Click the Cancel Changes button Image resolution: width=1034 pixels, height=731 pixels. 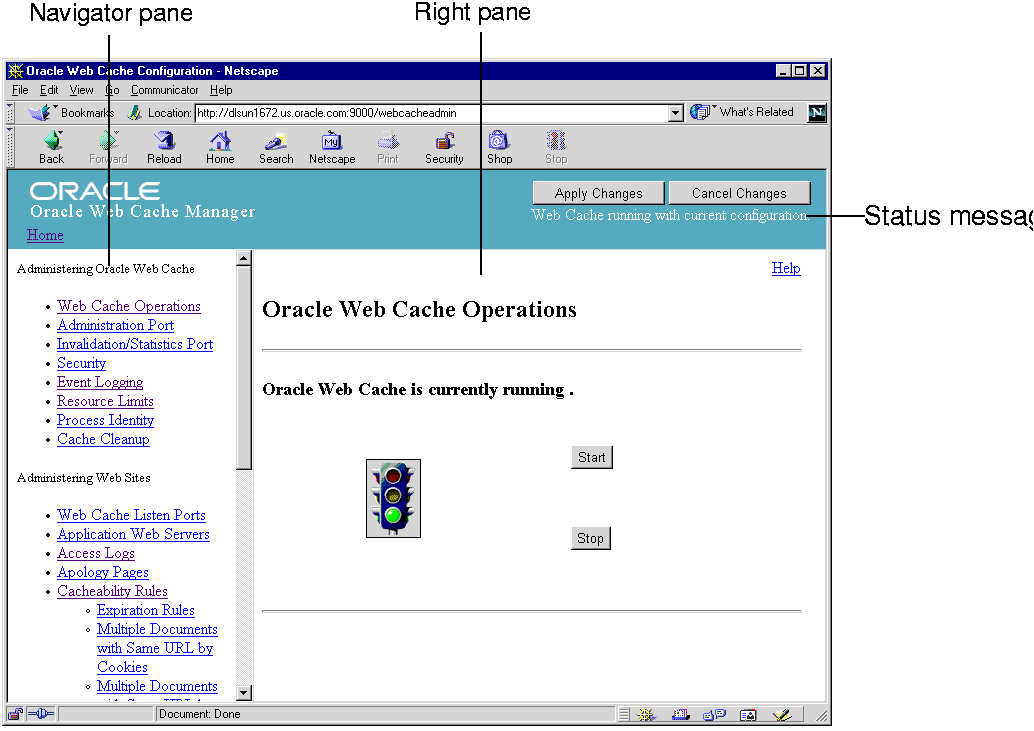tap(739, 193)
